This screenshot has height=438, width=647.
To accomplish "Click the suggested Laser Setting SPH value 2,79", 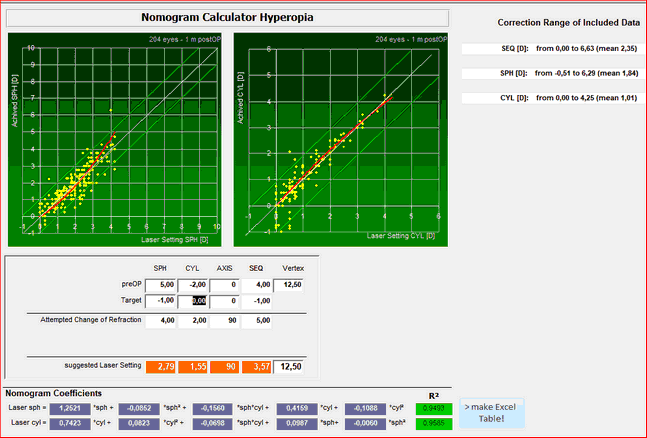I will (160, 367).
